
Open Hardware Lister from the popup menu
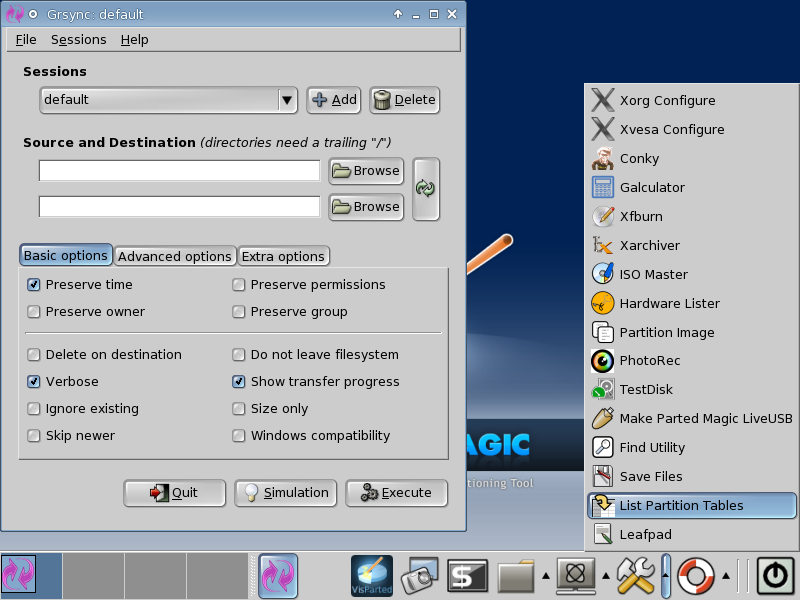(692, 303)
